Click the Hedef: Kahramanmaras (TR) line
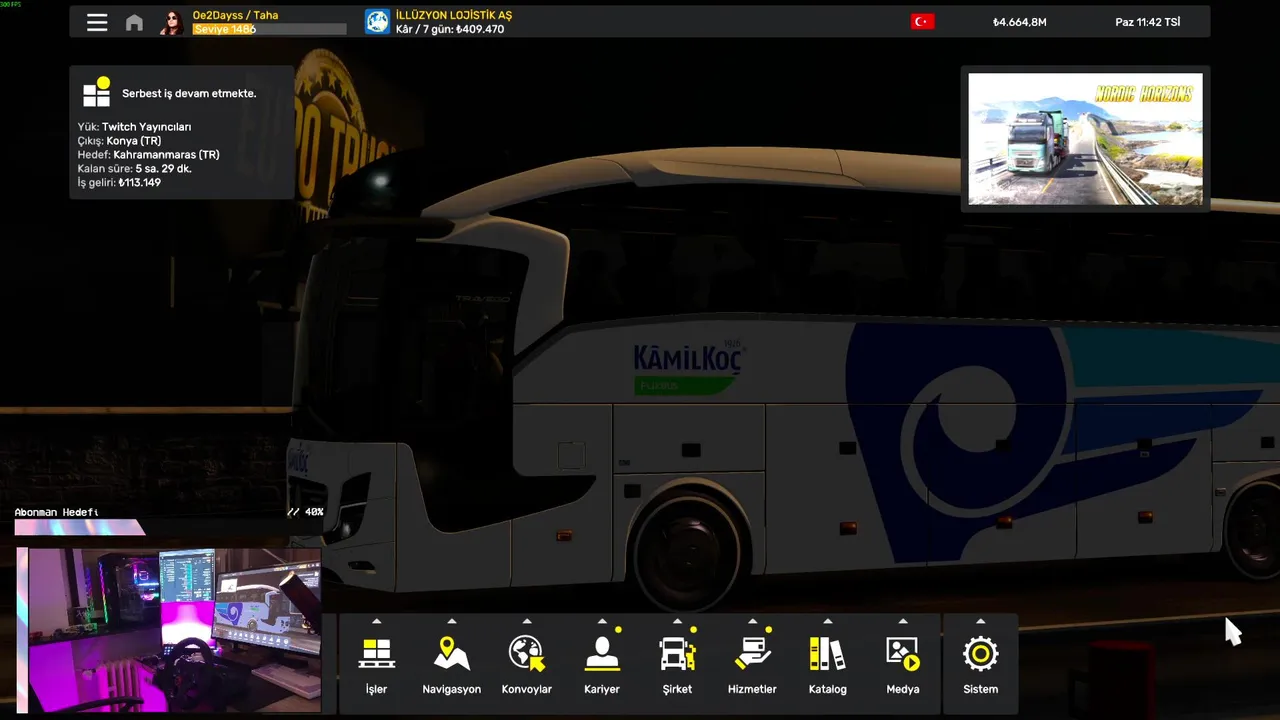 coord(148,155)
